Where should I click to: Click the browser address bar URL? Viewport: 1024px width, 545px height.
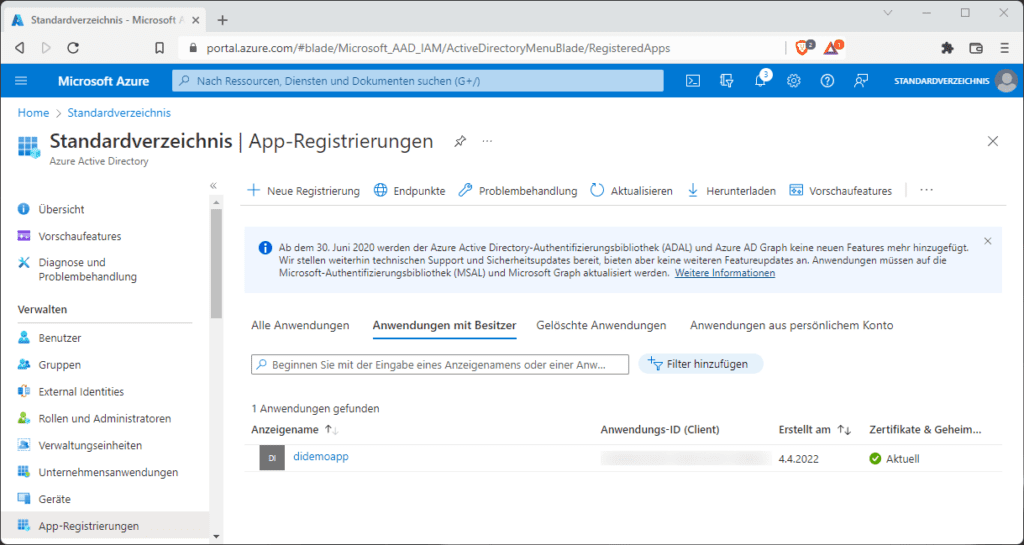click(x=438, y=48)
